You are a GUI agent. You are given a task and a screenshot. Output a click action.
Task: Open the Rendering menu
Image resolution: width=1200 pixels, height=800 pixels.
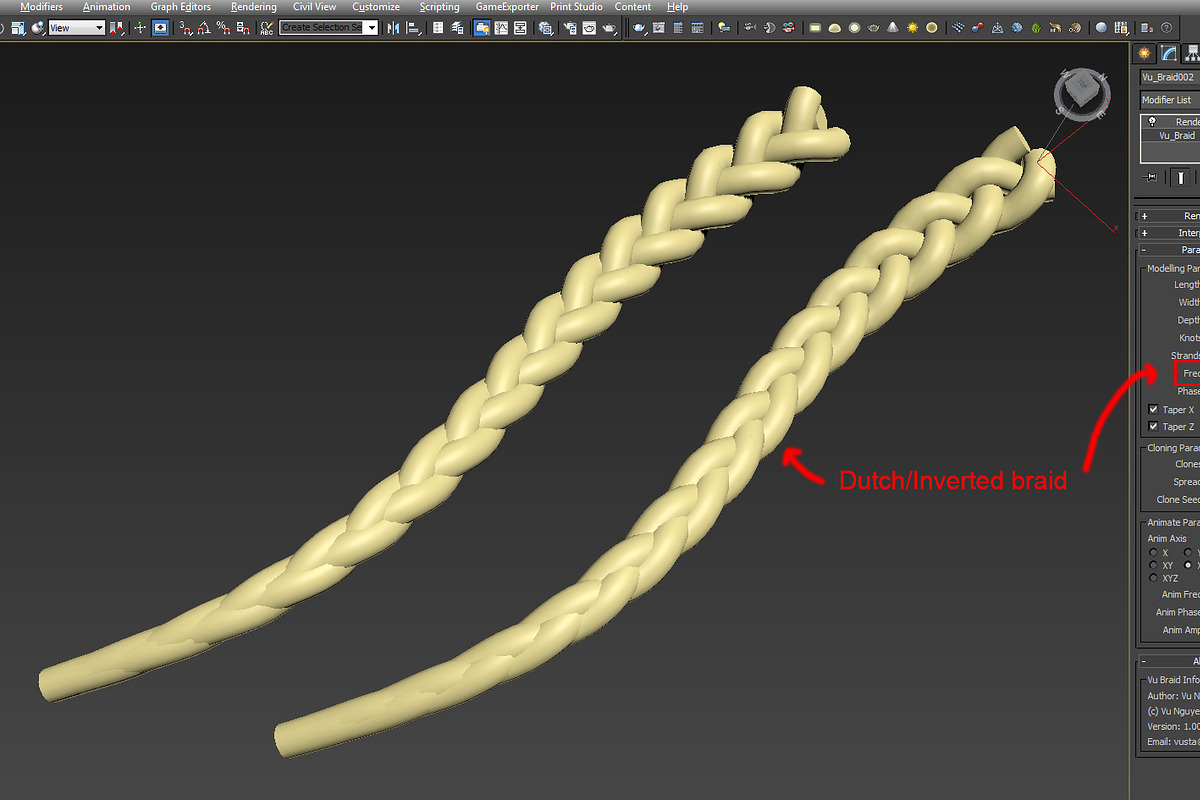tap(253, 7)
